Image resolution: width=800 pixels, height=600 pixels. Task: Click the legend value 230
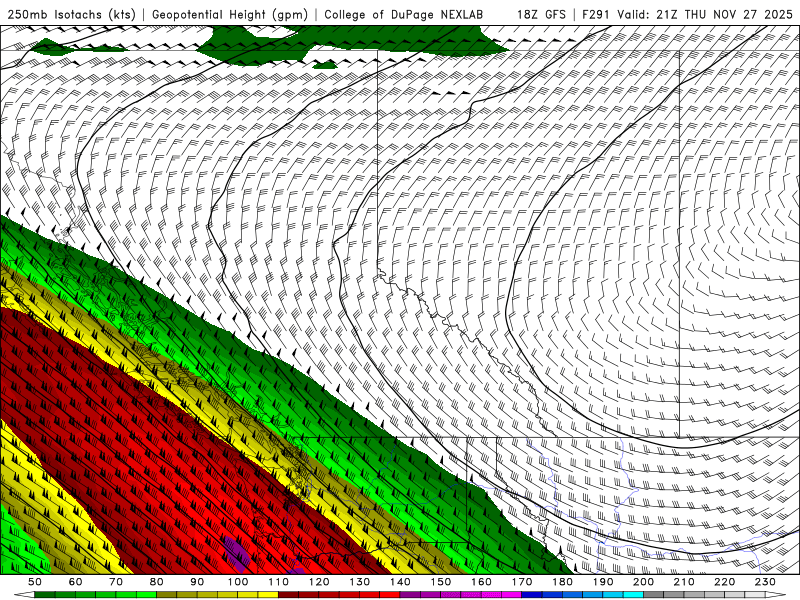tap(765, 582)
